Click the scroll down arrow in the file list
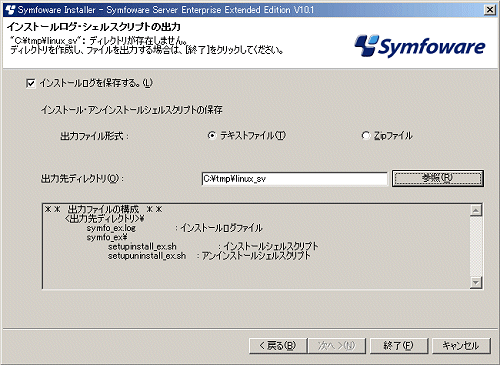The width and height of the screenshot is (500, 365). point(476,282)
